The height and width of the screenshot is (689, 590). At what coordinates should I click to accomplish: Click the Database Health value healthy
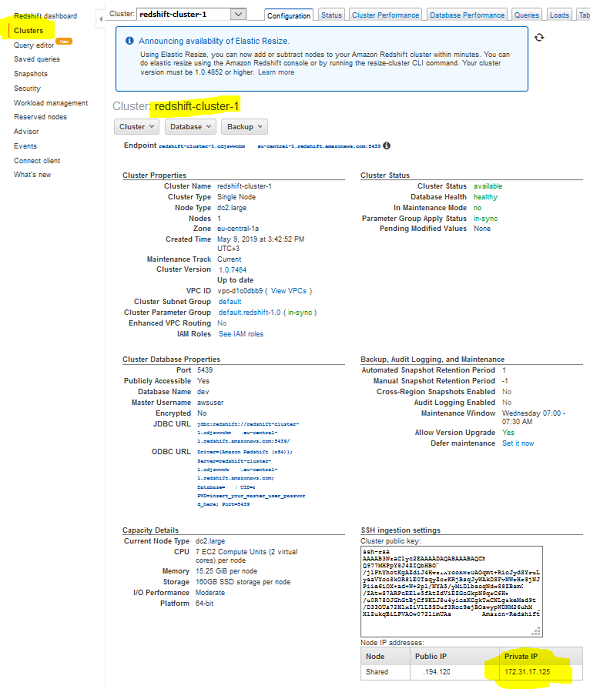[x=485, y=197]
